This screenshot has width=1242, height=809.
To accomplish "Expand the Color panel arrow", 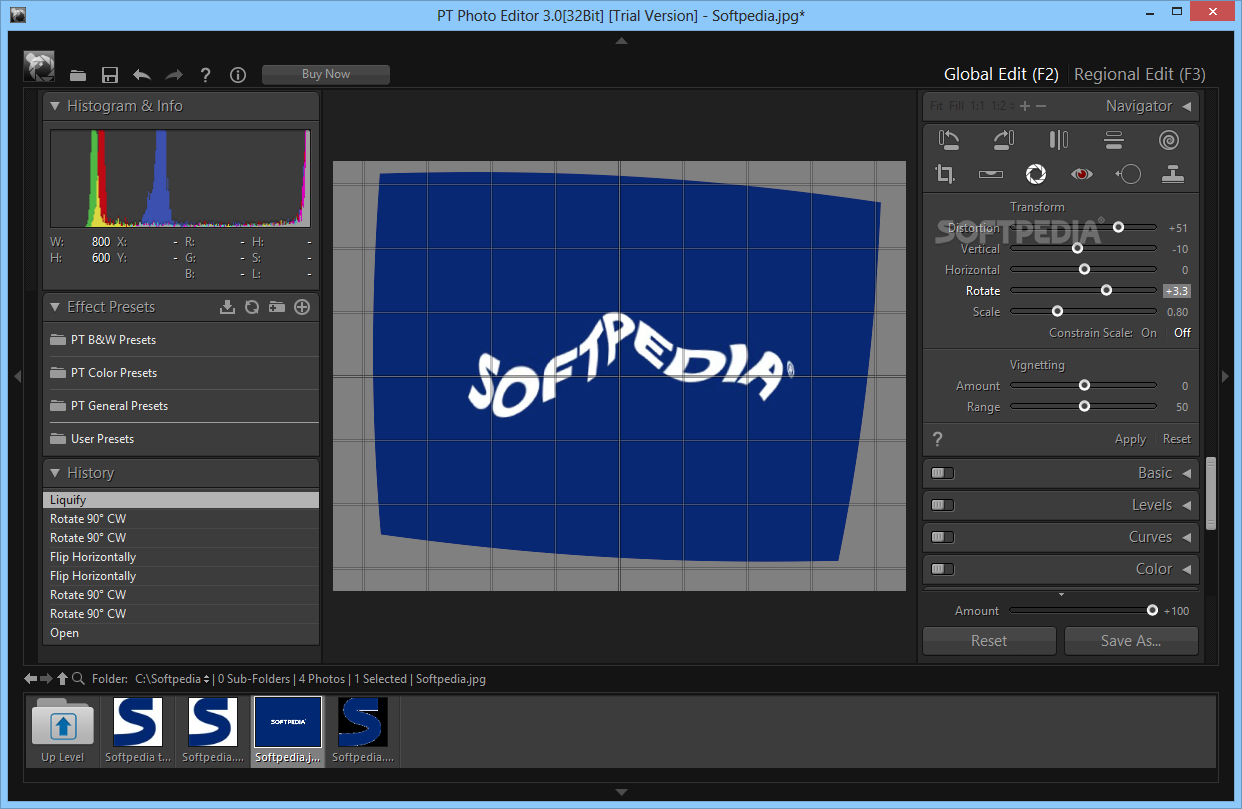I will point(1186,569).
